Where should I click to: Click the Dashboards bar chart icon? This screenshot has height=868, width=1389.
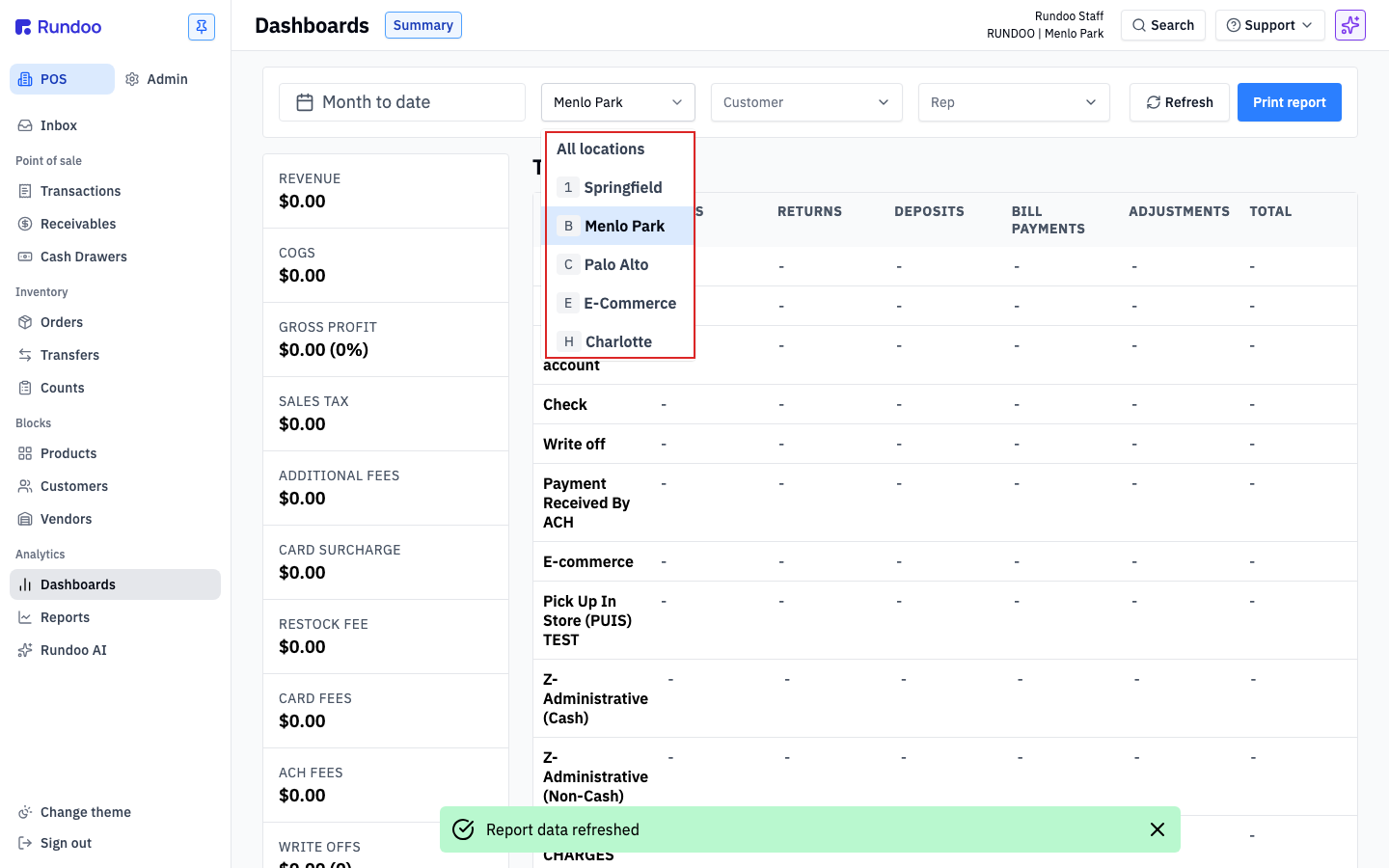[x=25, y=584]
